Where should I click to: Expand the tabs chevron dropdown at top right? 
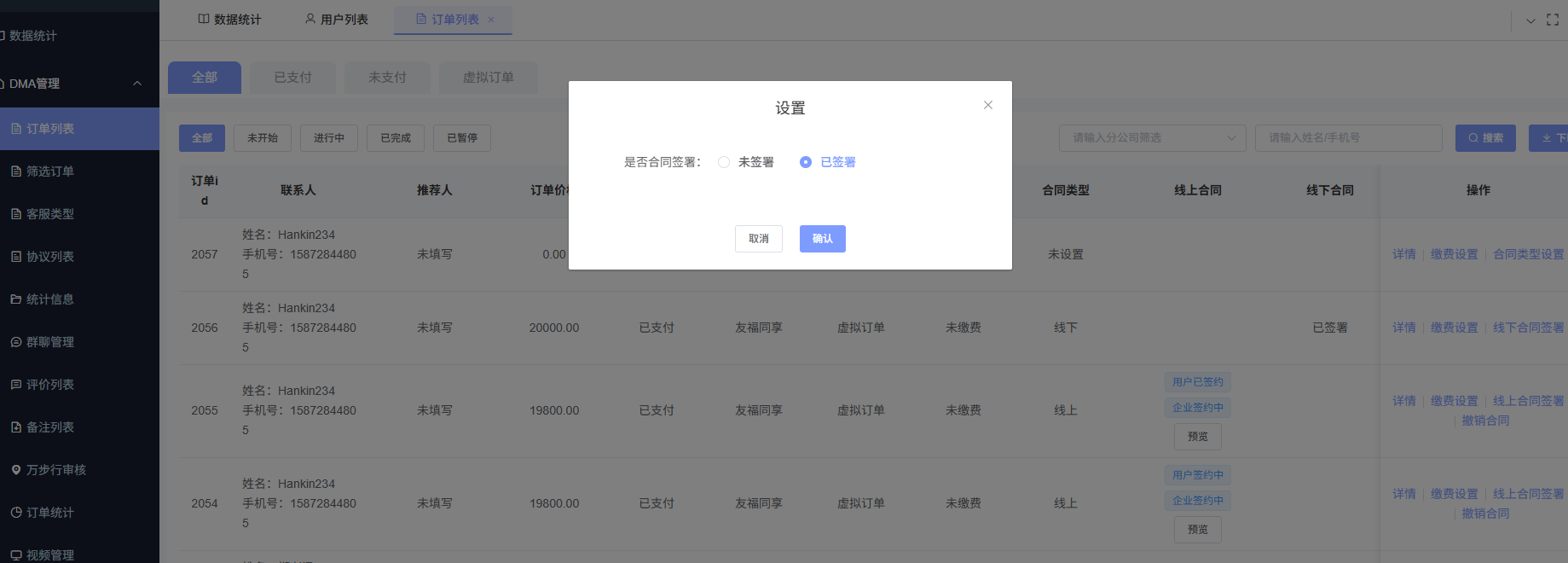pos(1530,20)
